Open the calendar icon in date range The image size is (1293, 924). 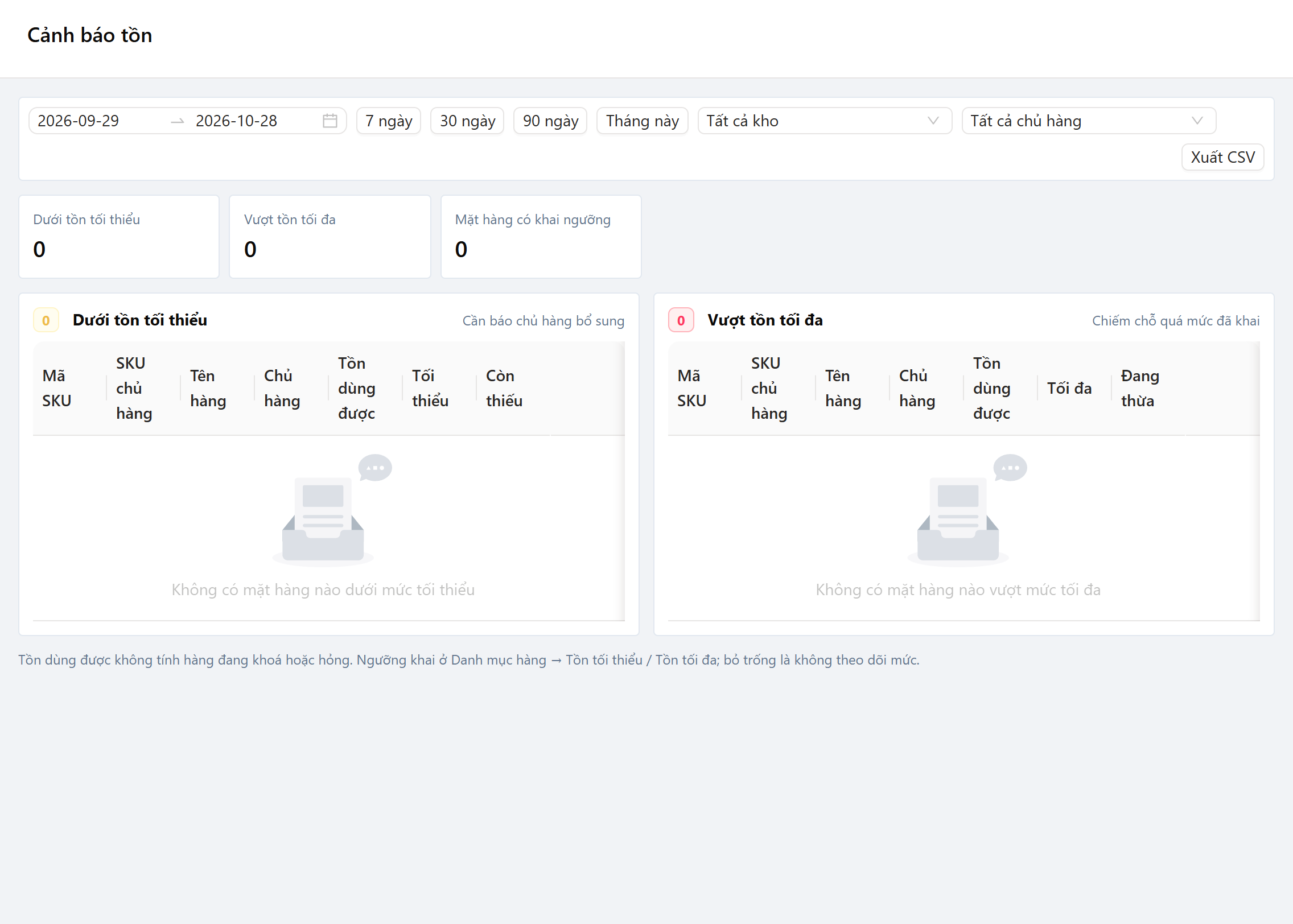pyautogui.click(x=330, y=121)
